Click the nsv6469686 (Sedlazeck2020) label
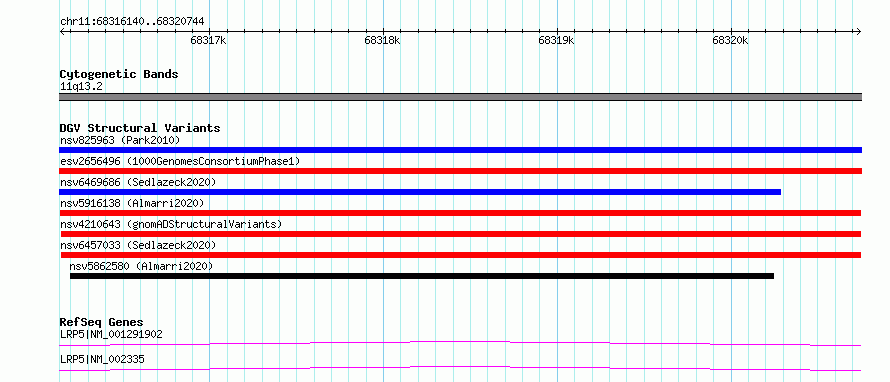Viewport: 890px width, 382px height. (138, 182)
